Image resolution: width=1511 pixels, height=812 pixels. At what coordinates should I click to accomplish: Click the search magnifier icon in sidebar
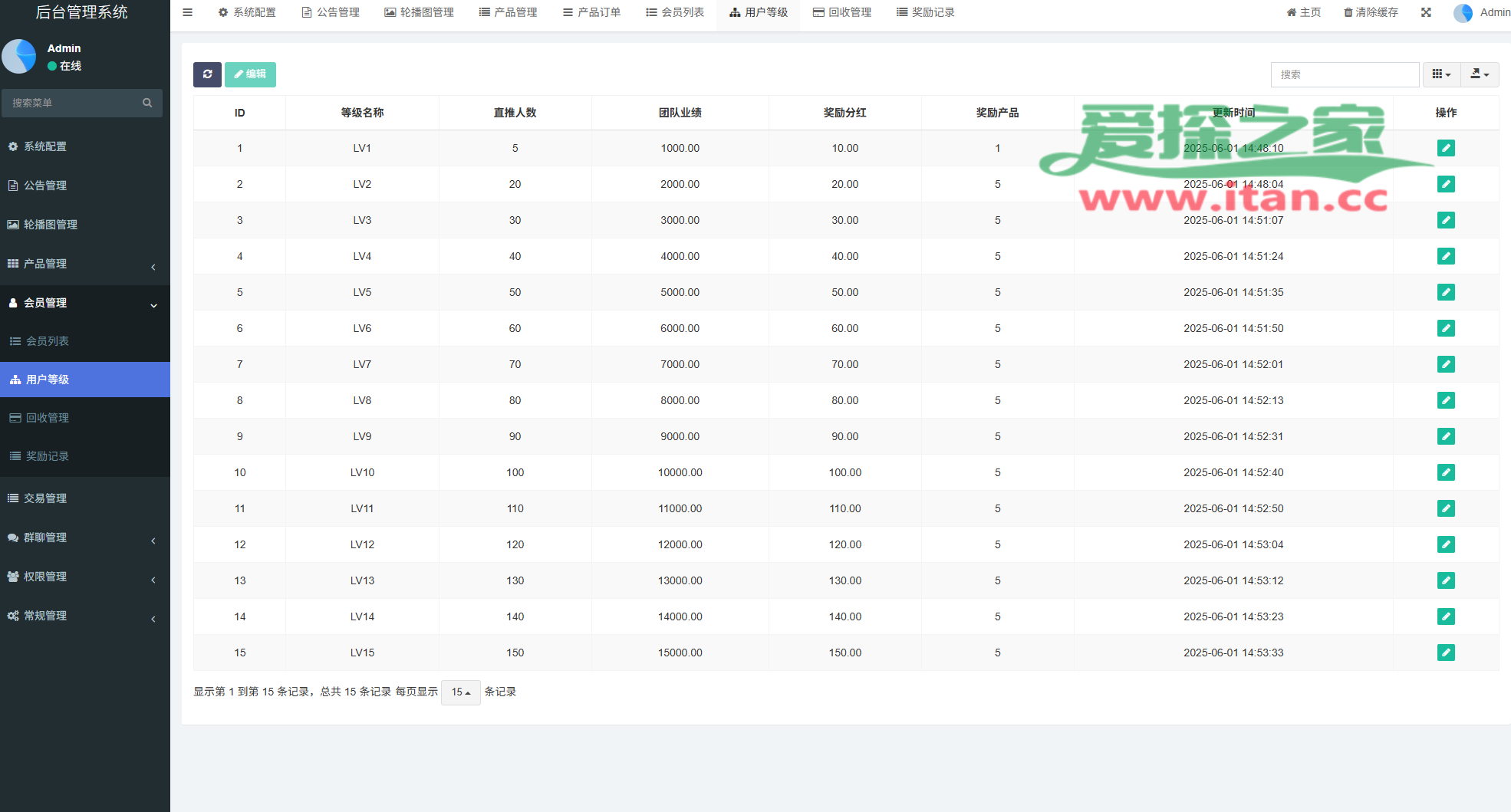tap(147, 103)
